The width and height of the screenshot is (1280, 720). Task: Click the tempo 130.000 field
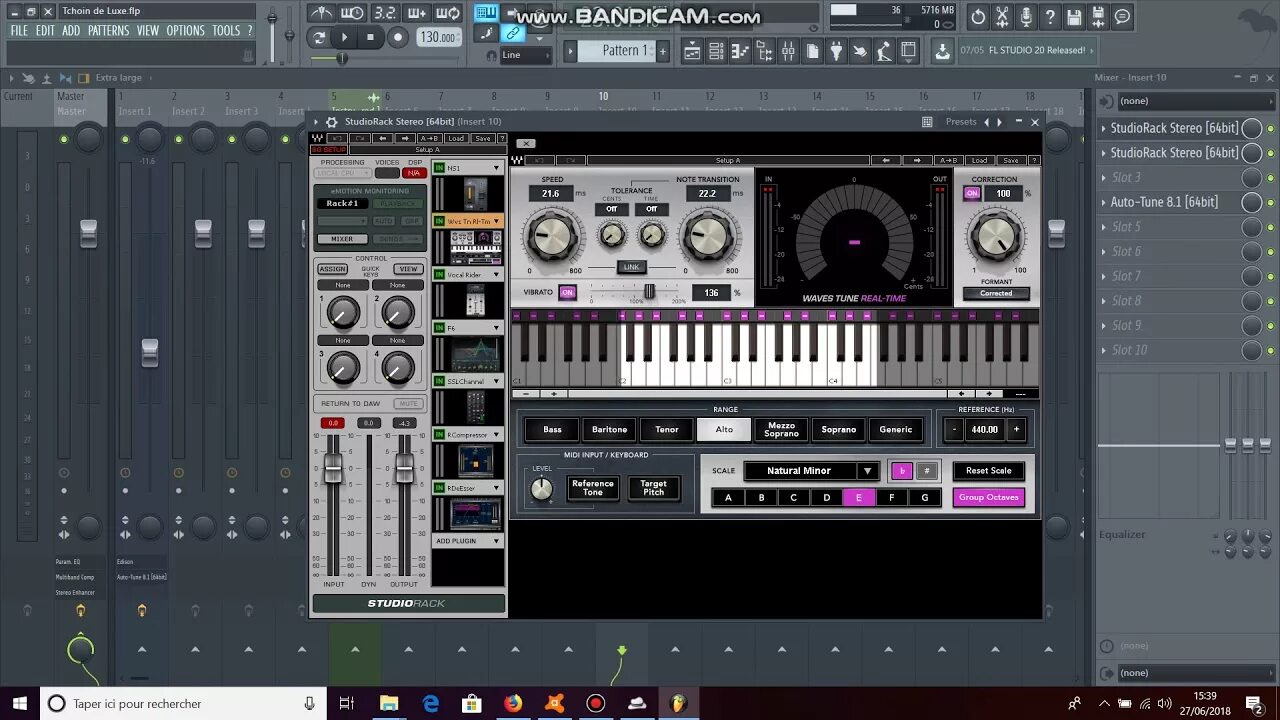[438, 37]
